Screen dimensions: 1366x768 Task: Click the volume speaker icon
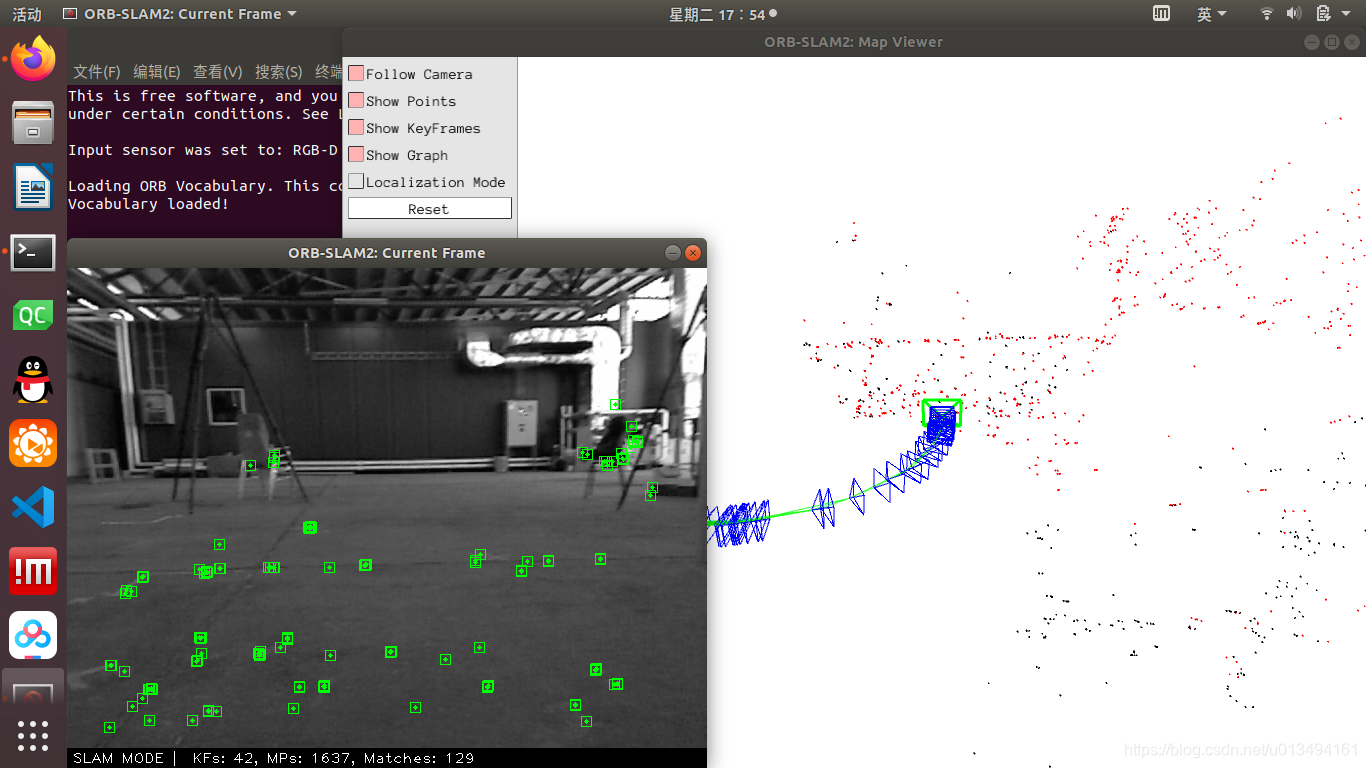coord(1293,14)
